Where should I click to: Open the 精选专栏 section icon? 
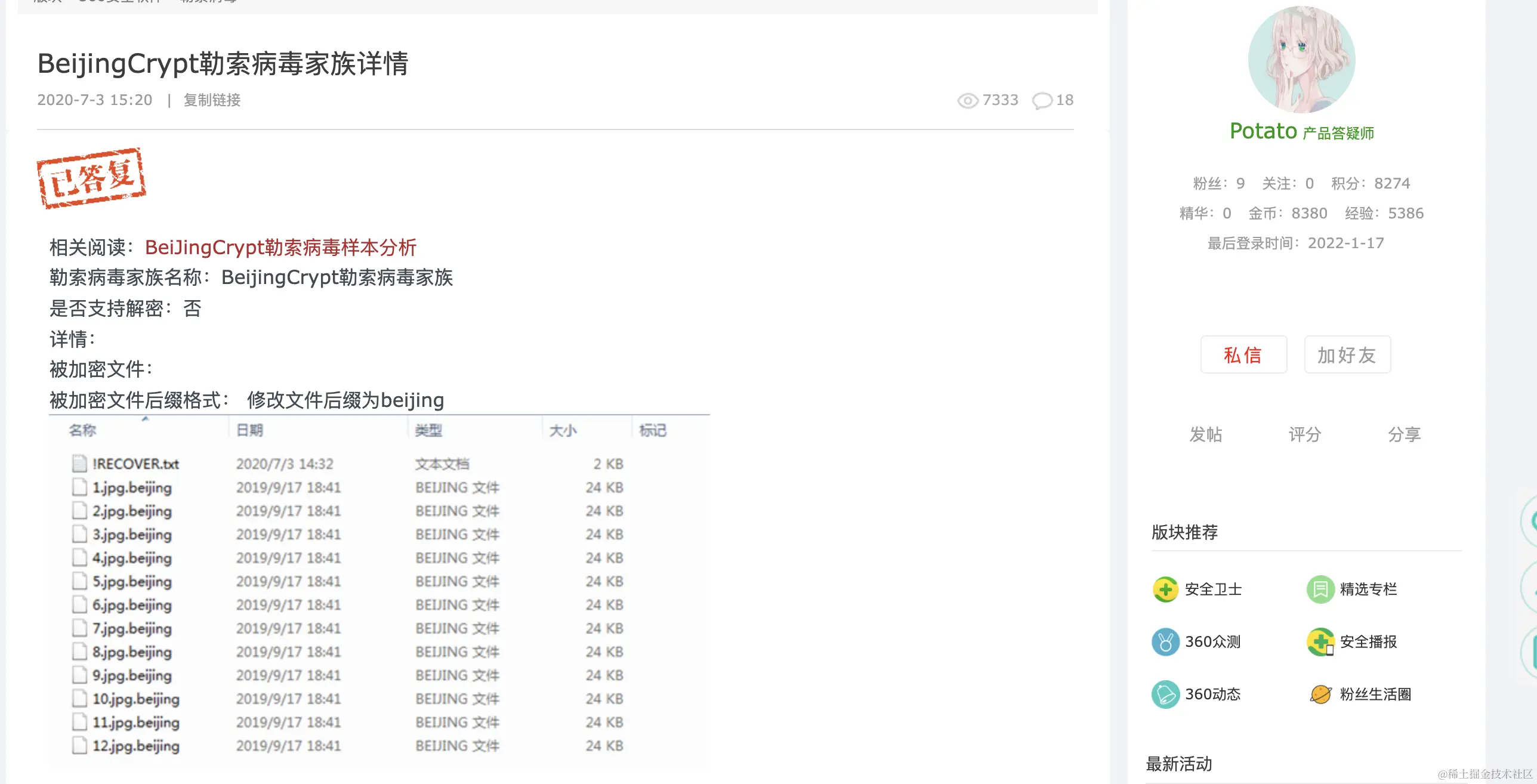1320,589
